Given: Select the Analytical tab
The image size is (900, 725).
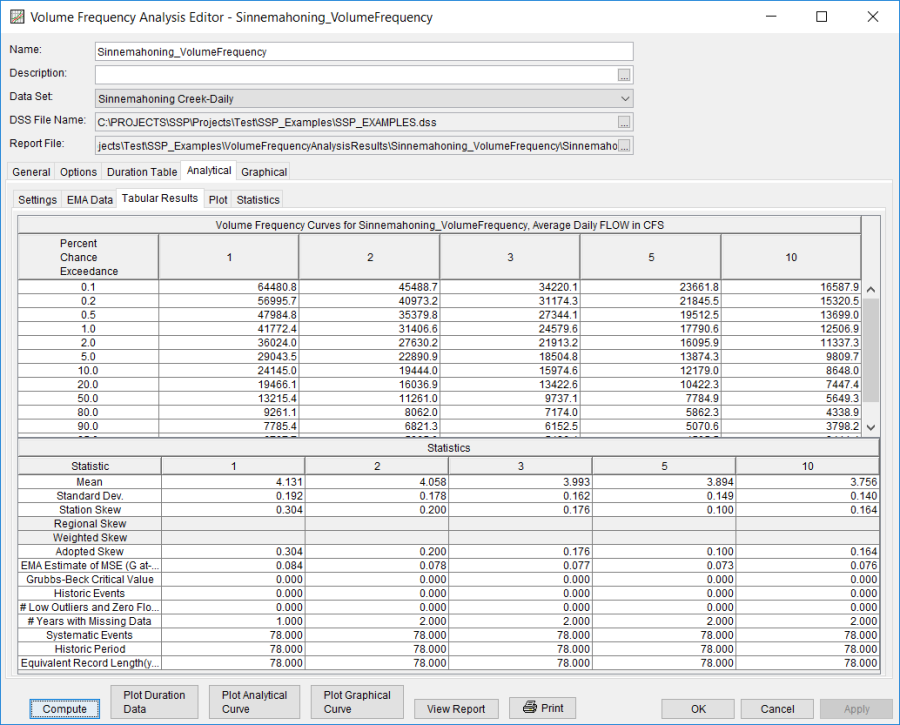Looking at the screenshot, I should click(209, 170).
